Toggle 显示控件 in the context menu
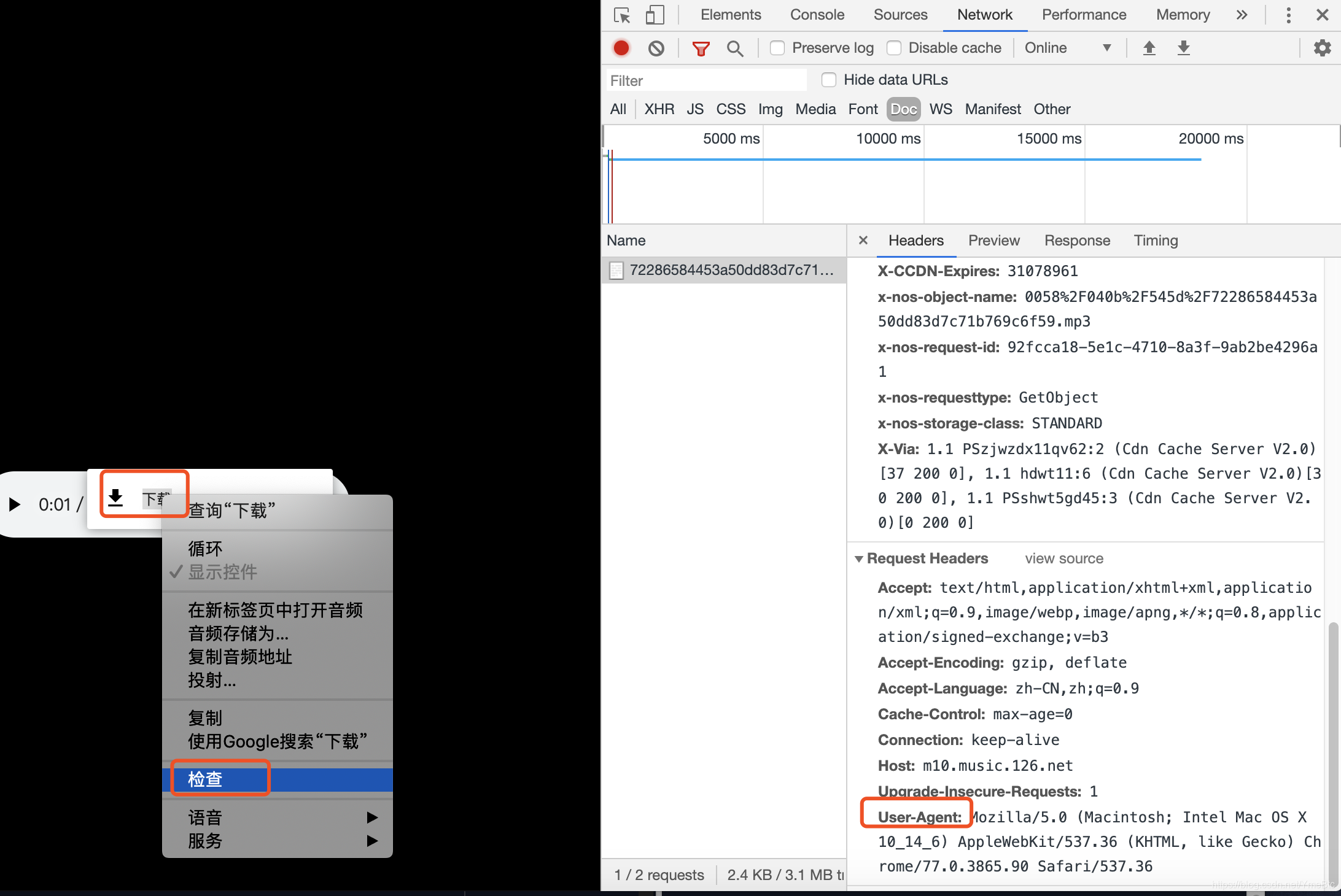1341x896 pixels. 278,572
